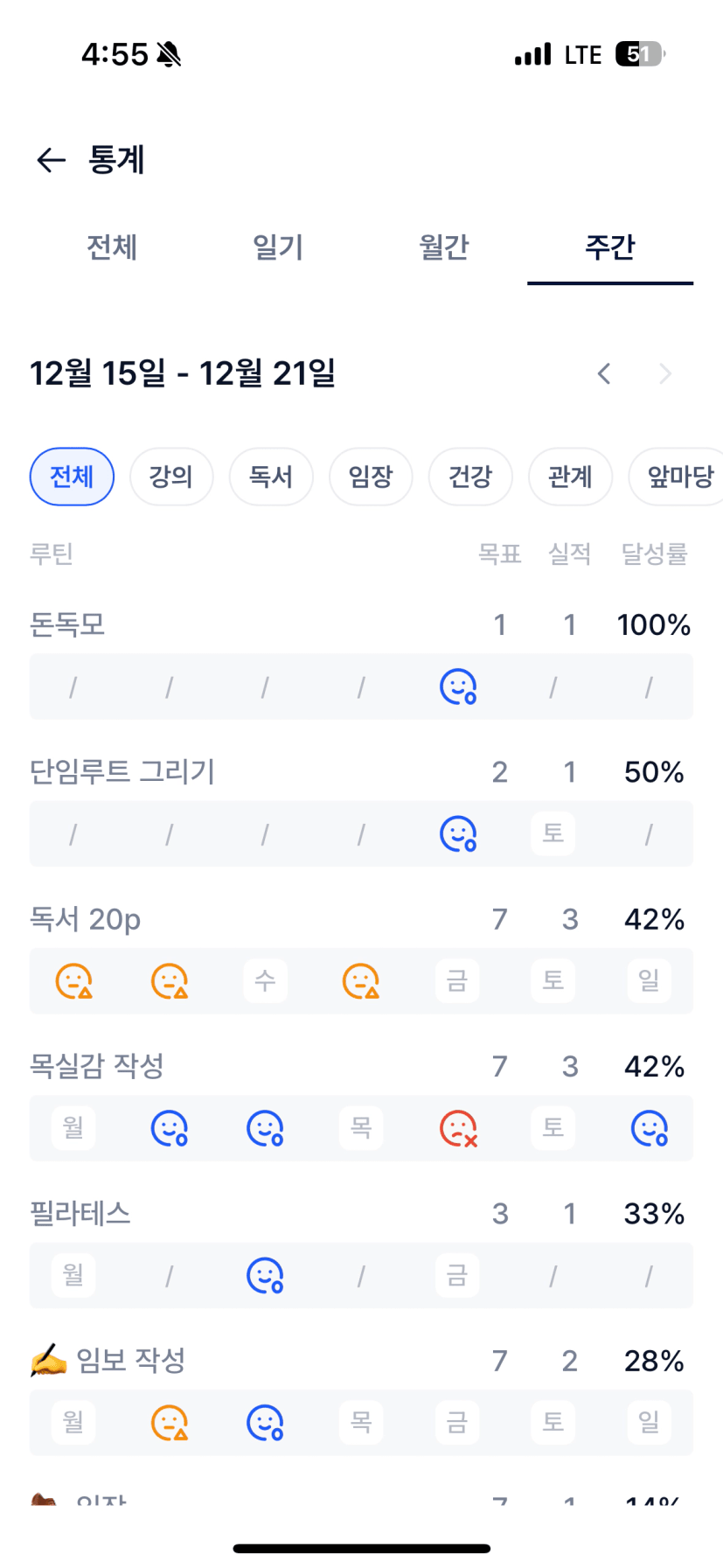723x1568 pixels.
Task: Switch to the 월간 tab
Action: coord(444,247)
